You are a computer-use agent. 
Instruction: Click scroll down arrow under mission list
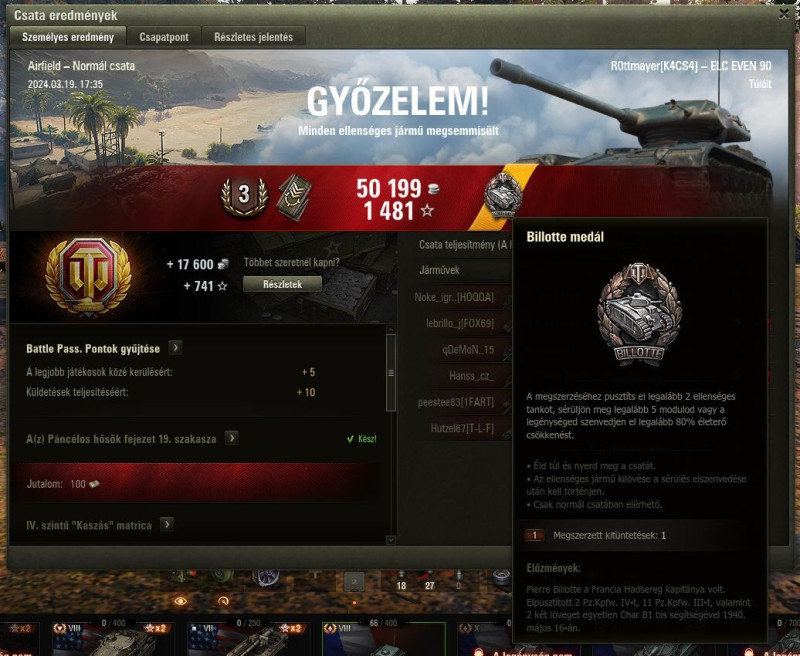[391, 540]
